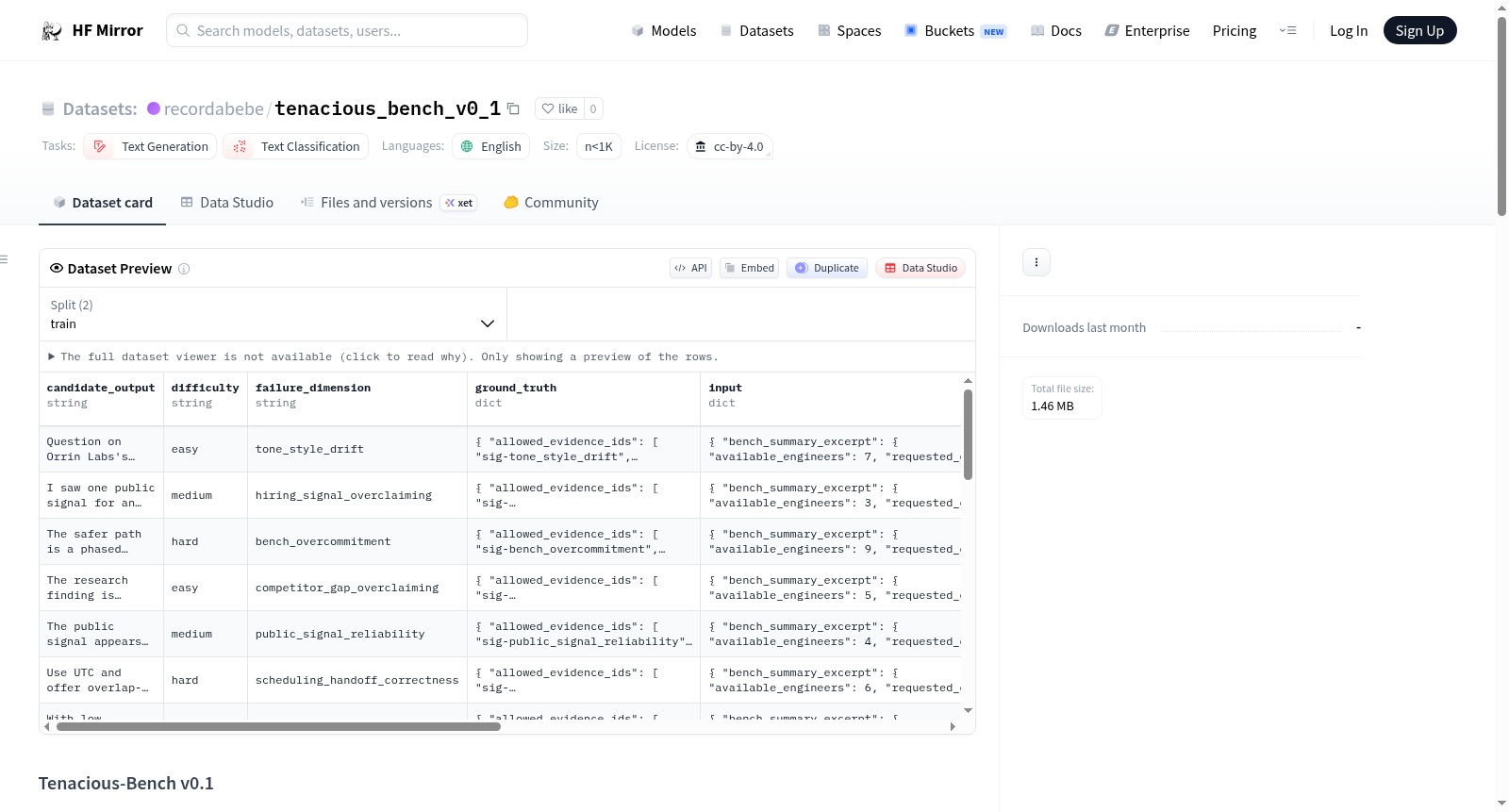Click the 'Question on Orrin Labs's…' cell
Screen dimensions: 1509x812
tap(101, 449)
